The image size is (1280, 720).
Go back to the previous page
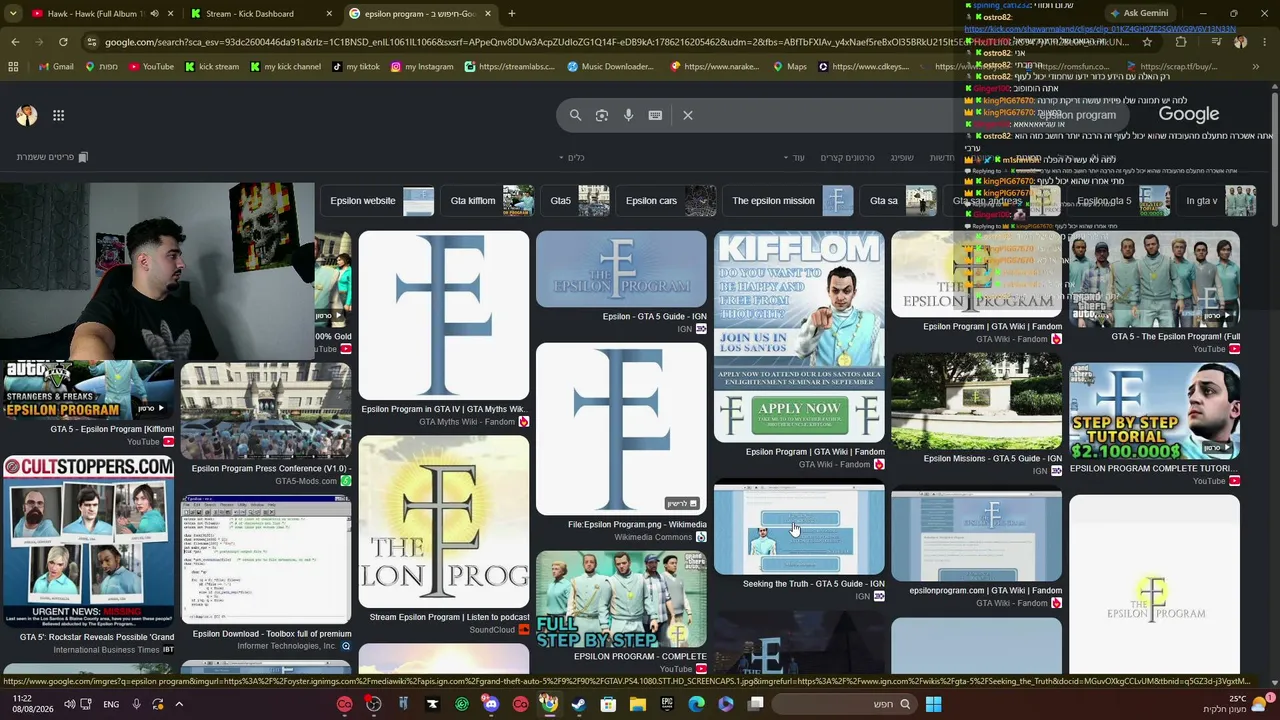pos(15,42)
